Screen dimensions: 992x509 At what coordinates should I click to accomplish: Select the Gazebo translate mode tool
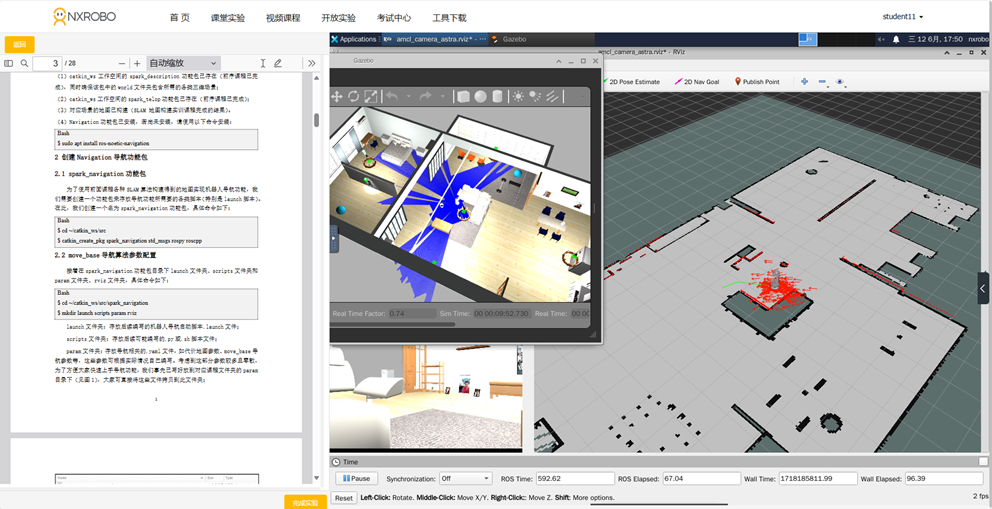[x=337, y=97]
